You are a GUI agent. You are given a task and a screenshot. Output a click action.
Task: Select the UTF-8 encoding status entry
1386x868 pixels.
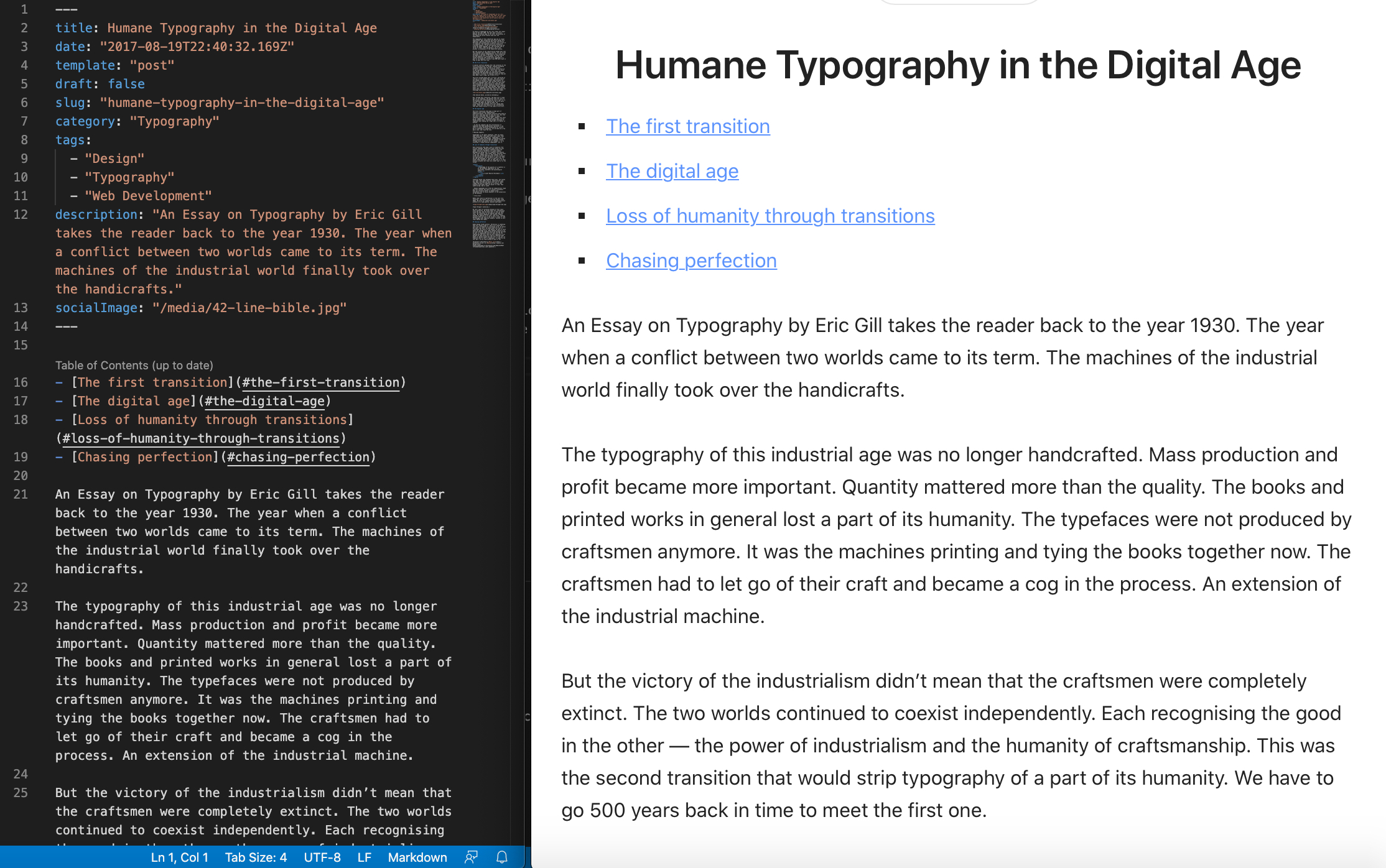[x=322, y=857]
